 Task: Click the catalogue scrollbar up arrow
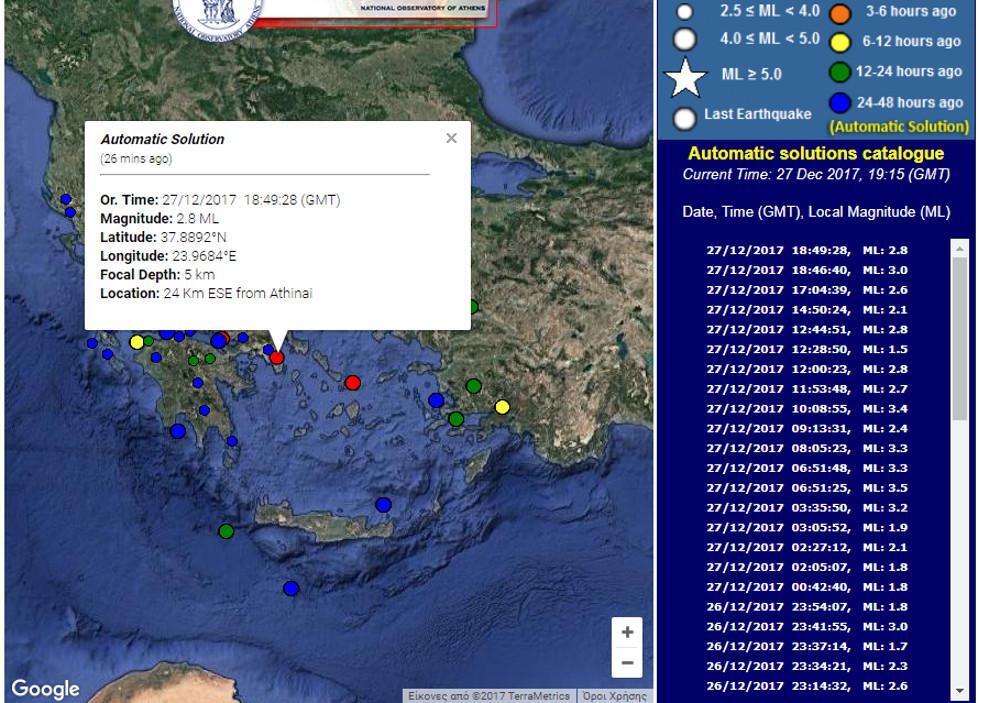point(960,247)
